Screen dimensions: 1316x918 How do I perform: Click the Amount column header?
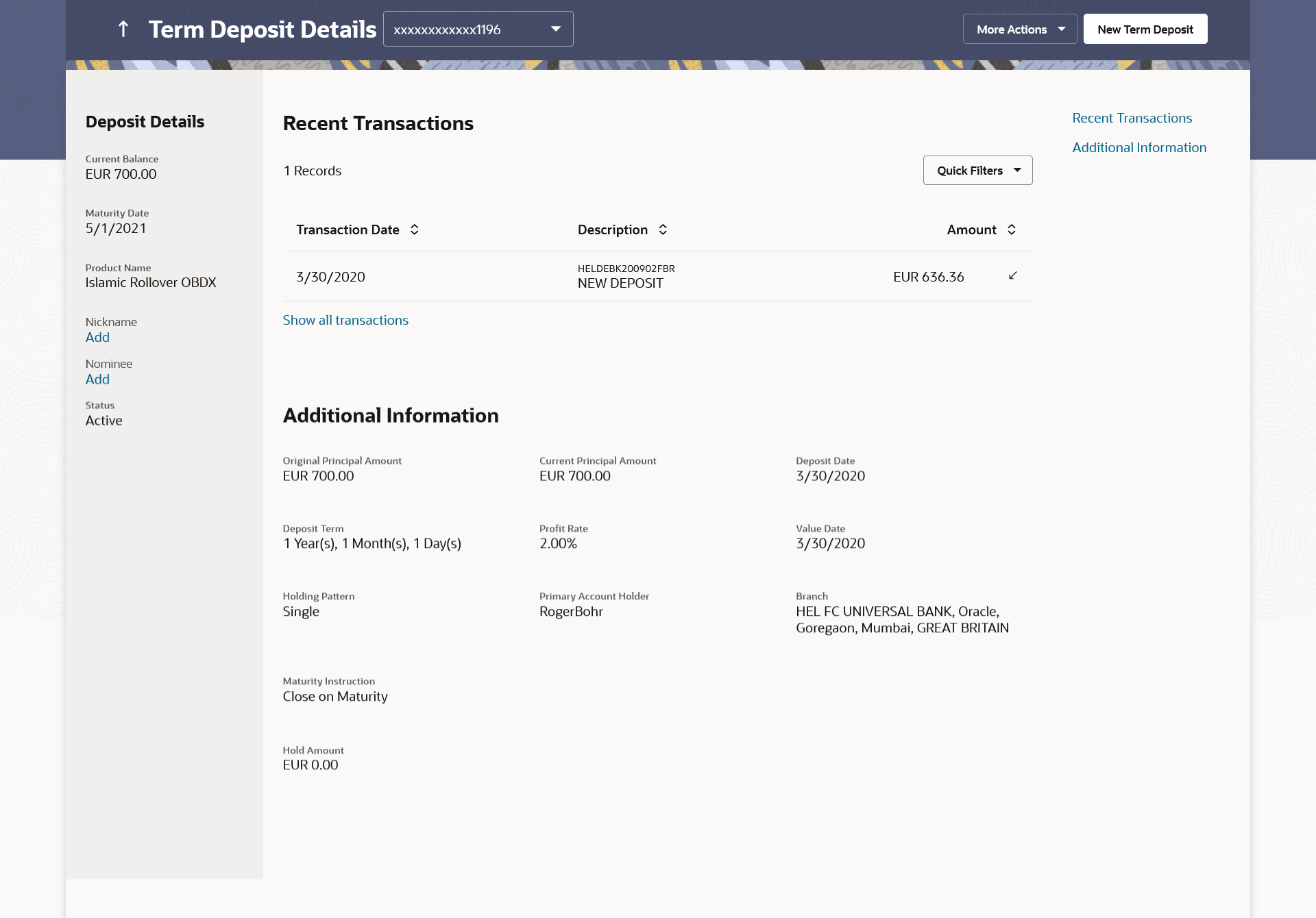coord(971,229)
